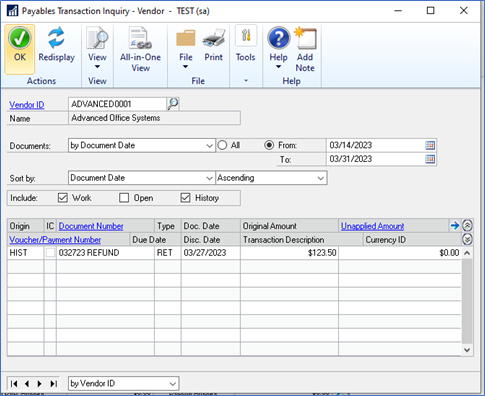Screen dimensions: 485x396
Task: Click the 03/27/2023 doc date cell
Action: click(211, 253)
